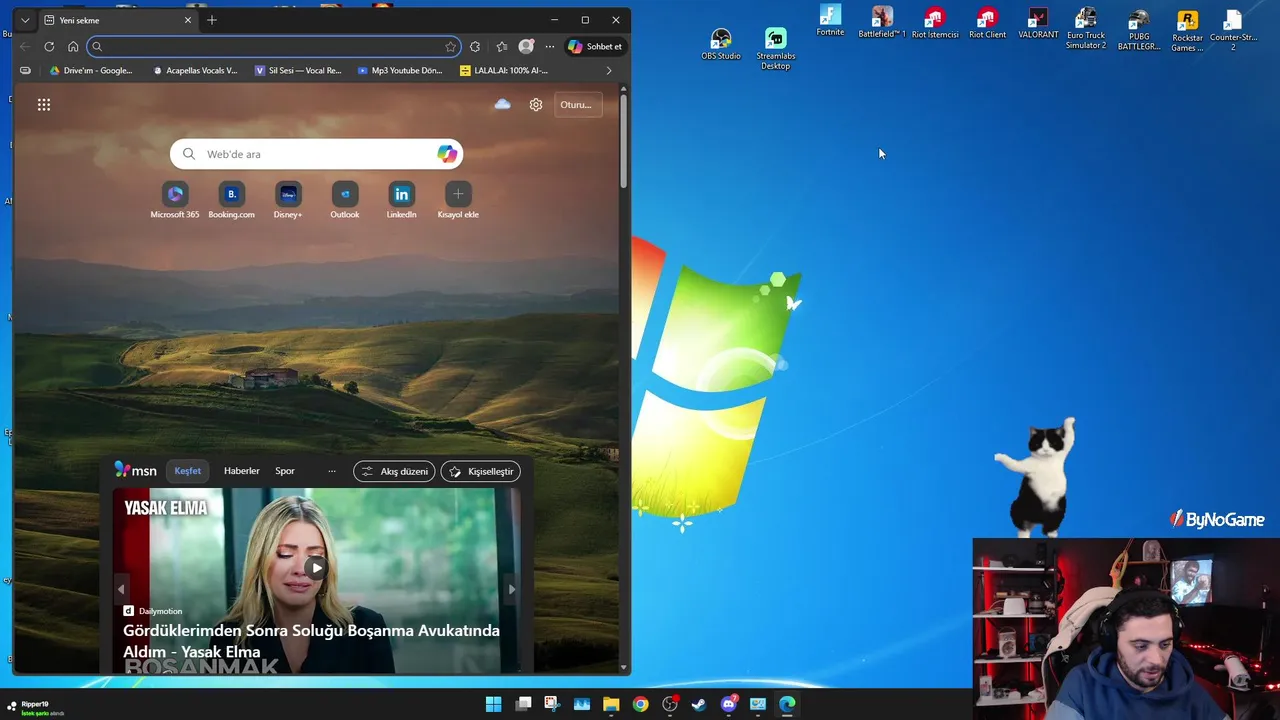Select the Riot İstemcisi desktop icon

935,22
